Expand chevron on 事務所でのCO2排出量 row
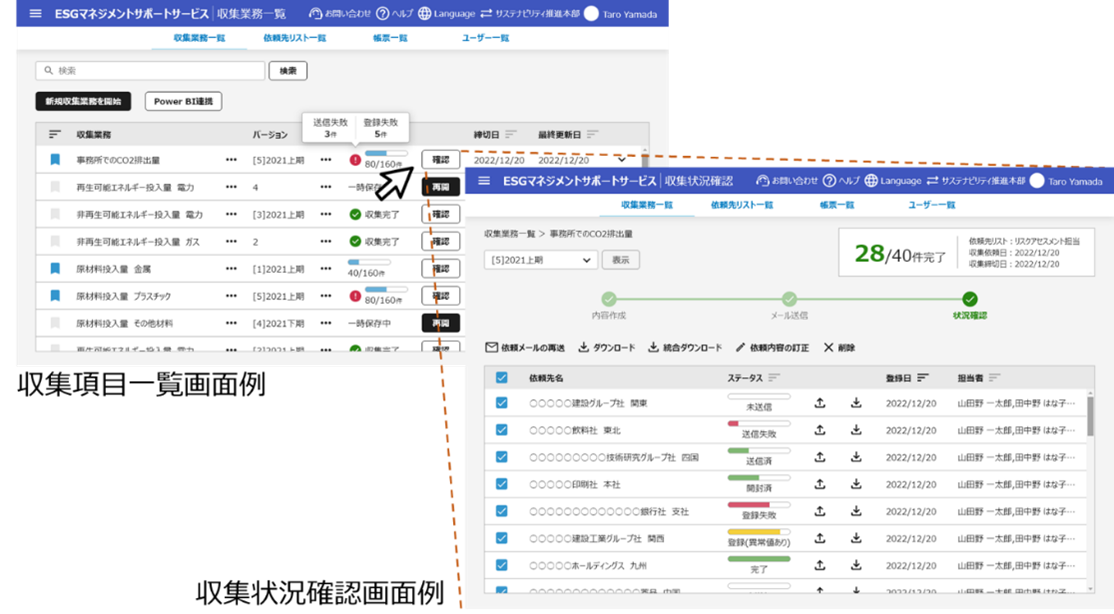 622,160
